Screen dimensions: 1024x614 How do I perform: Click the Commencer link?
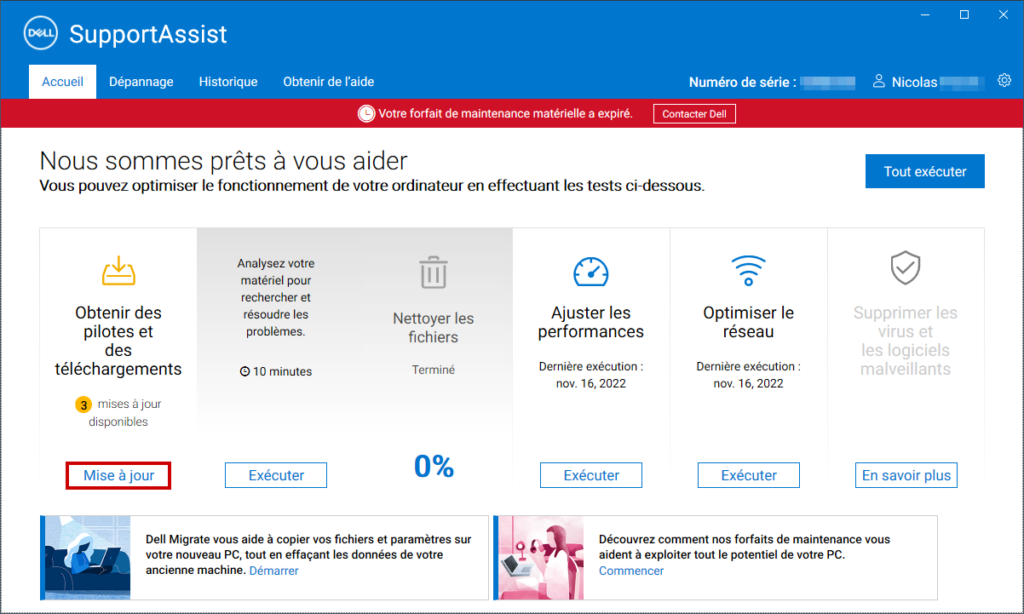pyautogui.click(x=631, y=570)
